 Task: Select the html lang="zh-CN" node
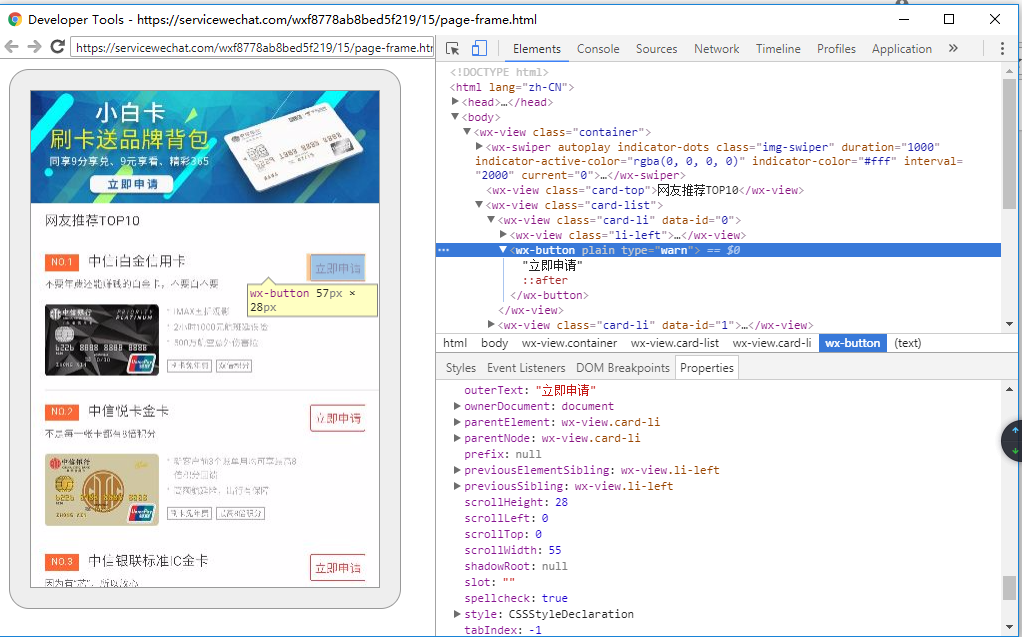click(512, 87)
